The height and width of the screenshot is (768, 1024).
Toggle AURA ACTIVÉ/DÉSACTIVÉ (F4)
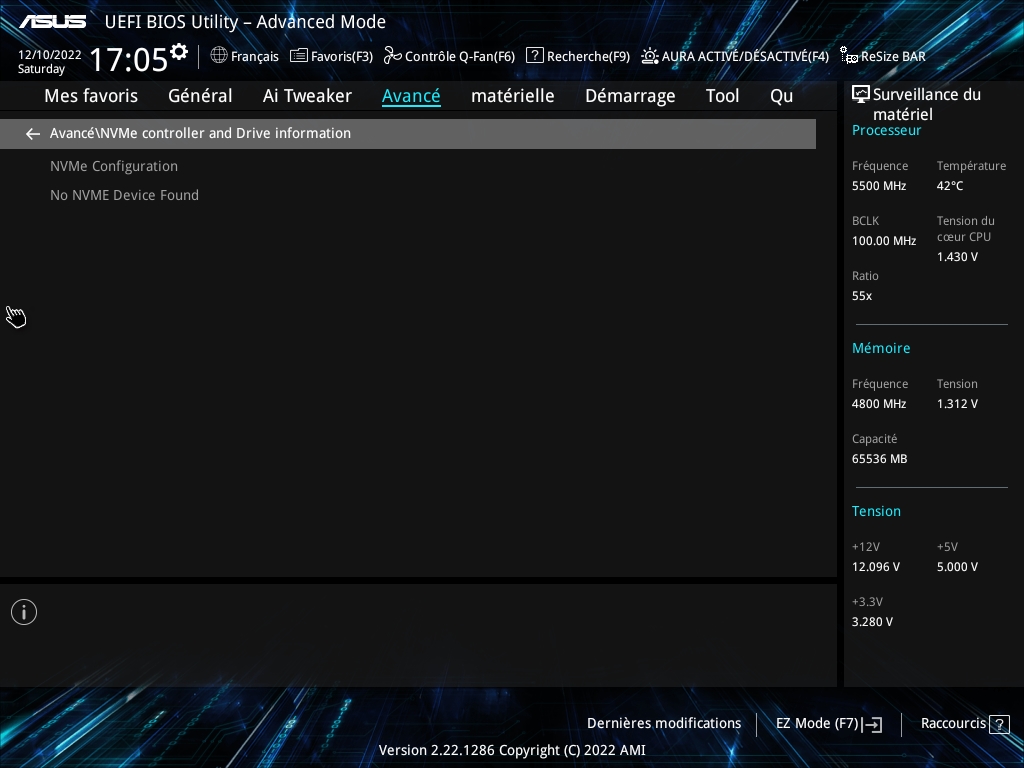click(744, 57)
